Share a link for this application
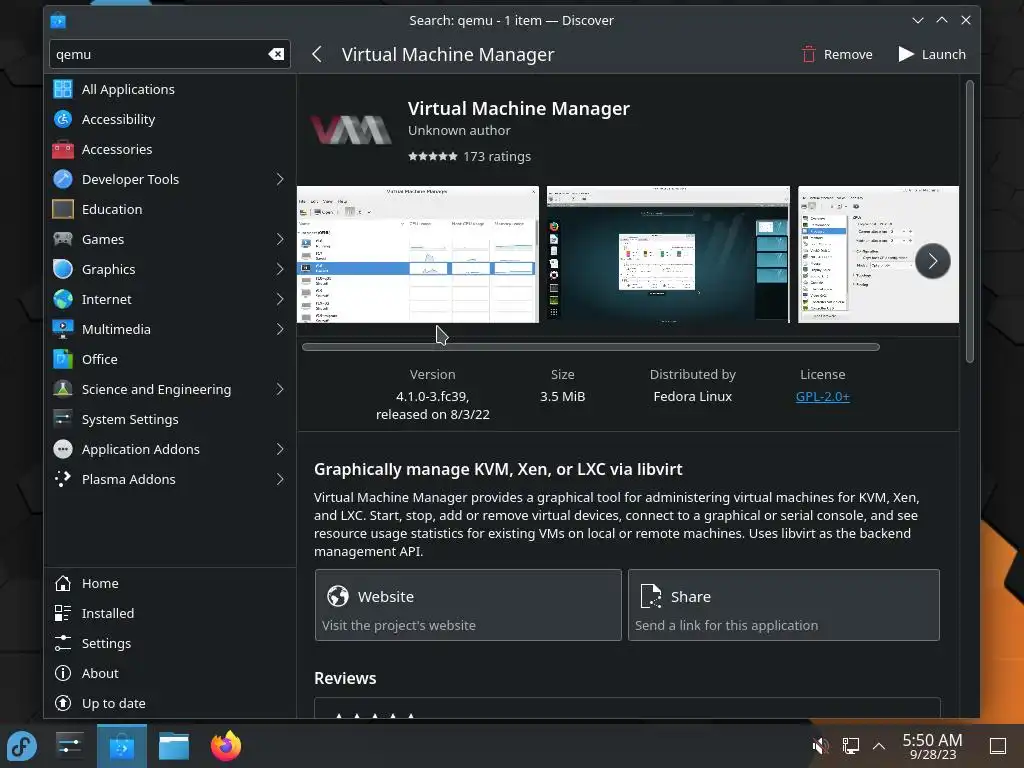Image resolution: width=1024 pixels, height=768 pixels. pyautogui.click(x=784, y=605)
